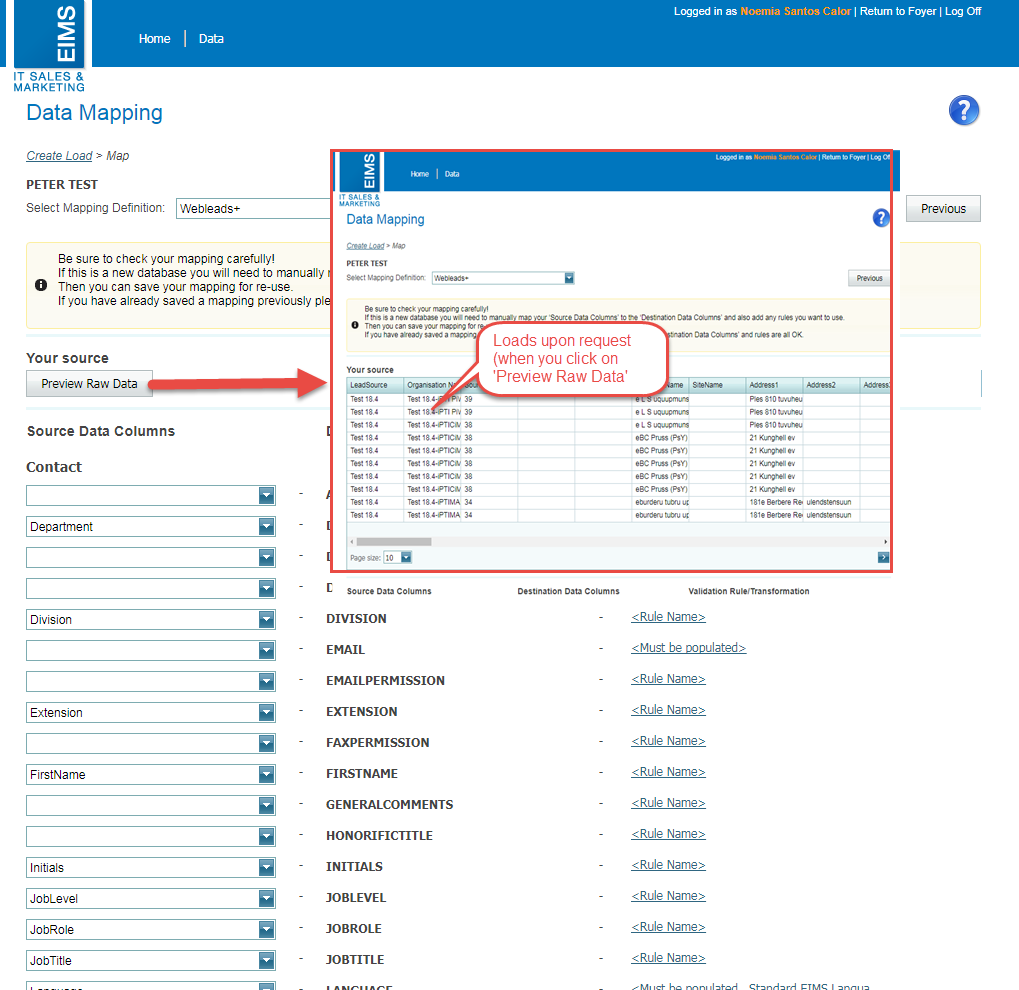Click the JOBROLE destination column label

click(x=354, y=929)
